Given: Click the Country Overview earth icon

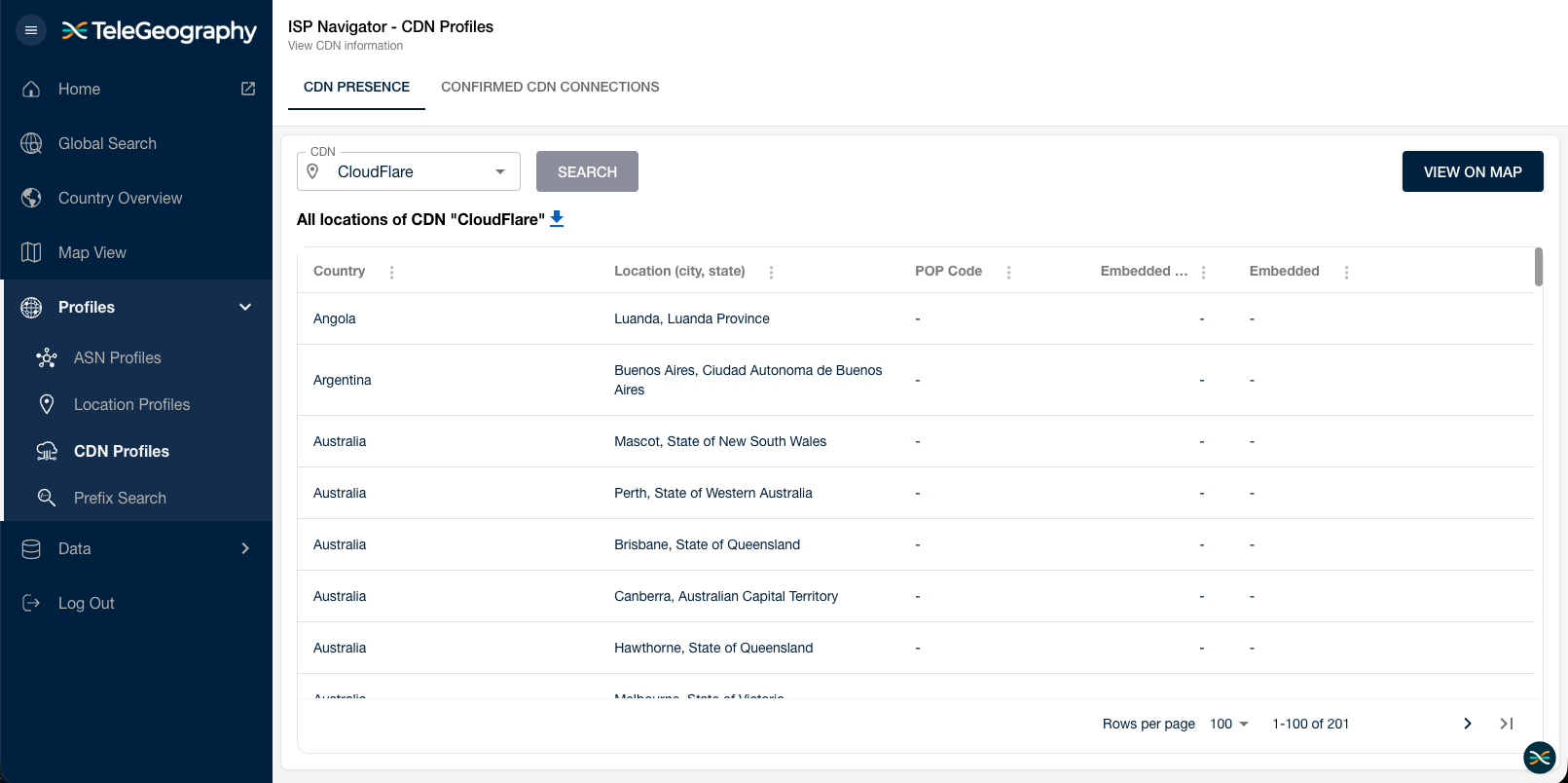Looking at the screenshot, I should (31, 198).
